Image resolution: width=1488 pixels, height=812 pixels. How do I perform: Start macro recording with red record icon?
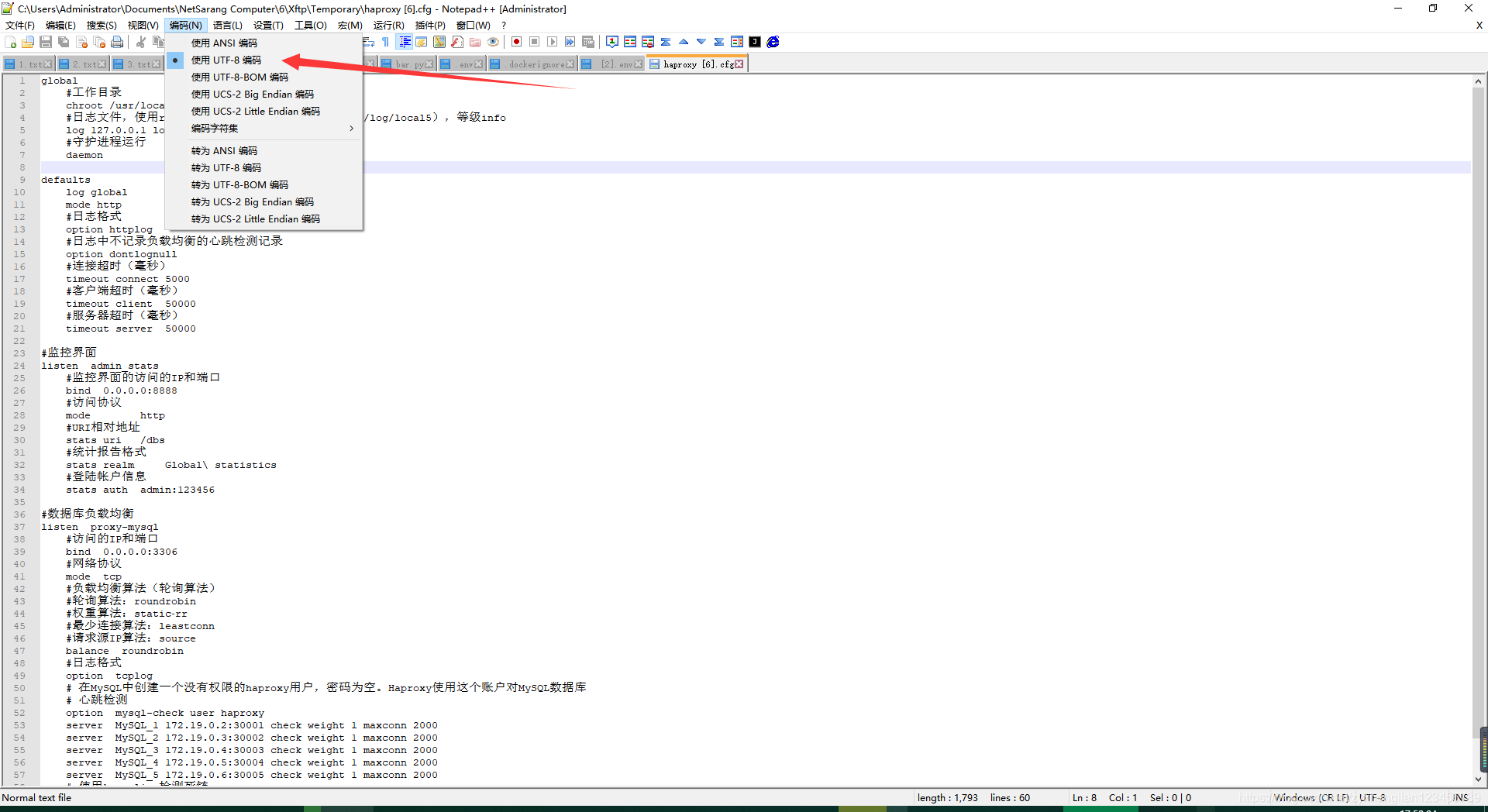[516, 42]
